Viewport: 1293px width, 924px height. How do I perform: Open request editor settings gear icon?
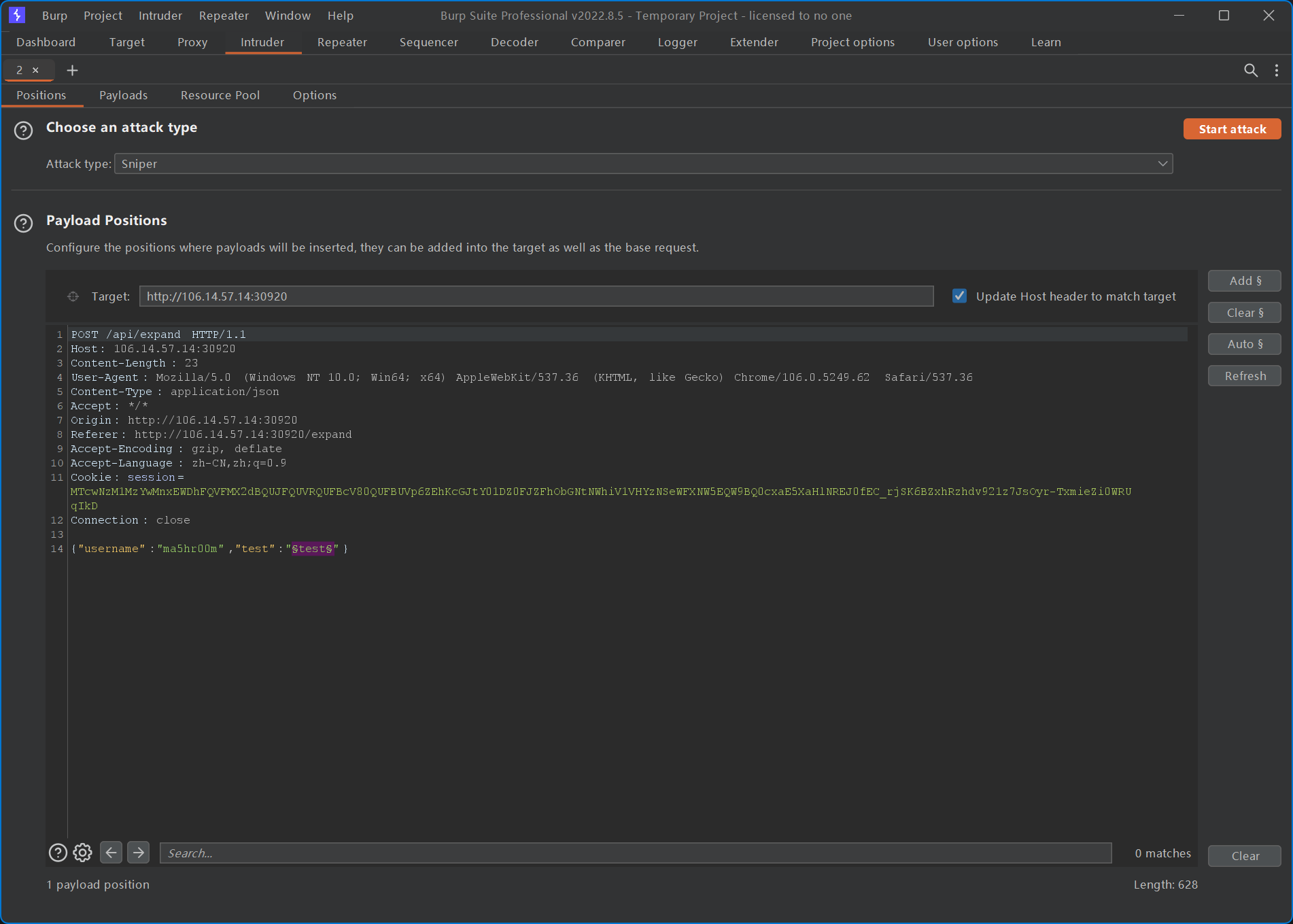[x=82, y=853]
